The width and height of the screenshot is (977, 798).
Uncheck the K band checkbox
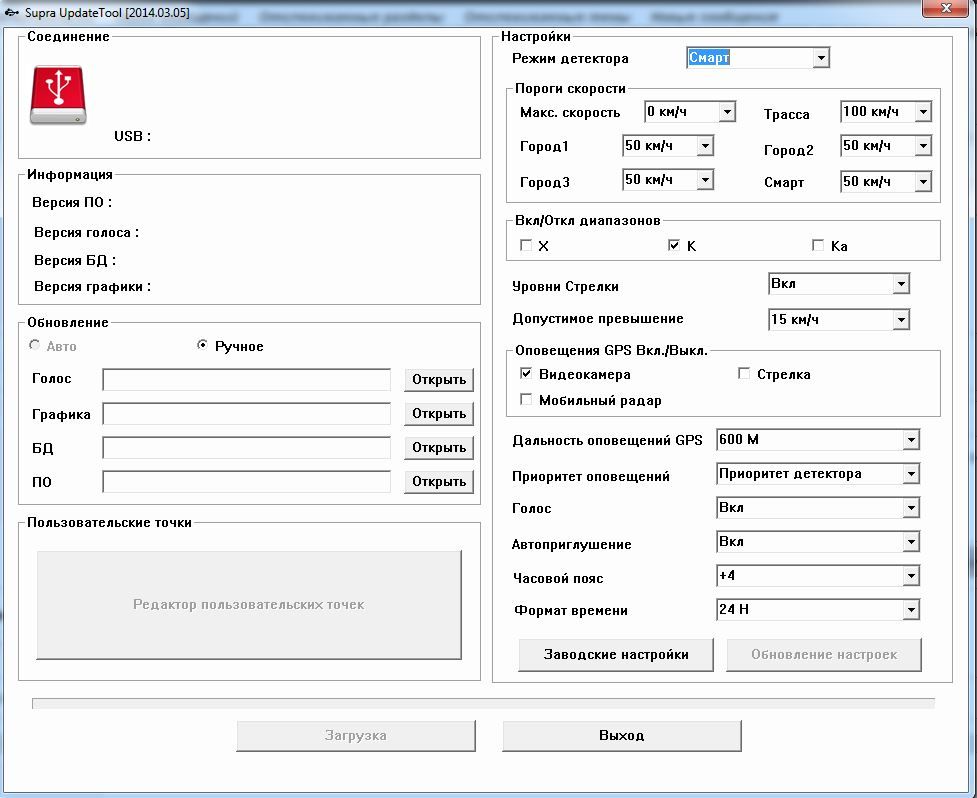pyautogui.click(x=674, y=246)
